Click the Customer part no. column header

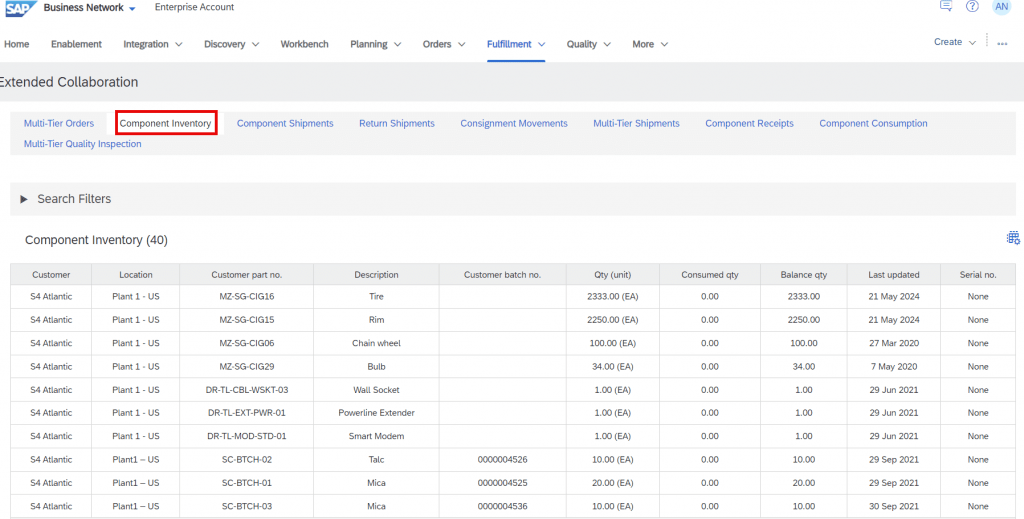click(x=247, y=275)
